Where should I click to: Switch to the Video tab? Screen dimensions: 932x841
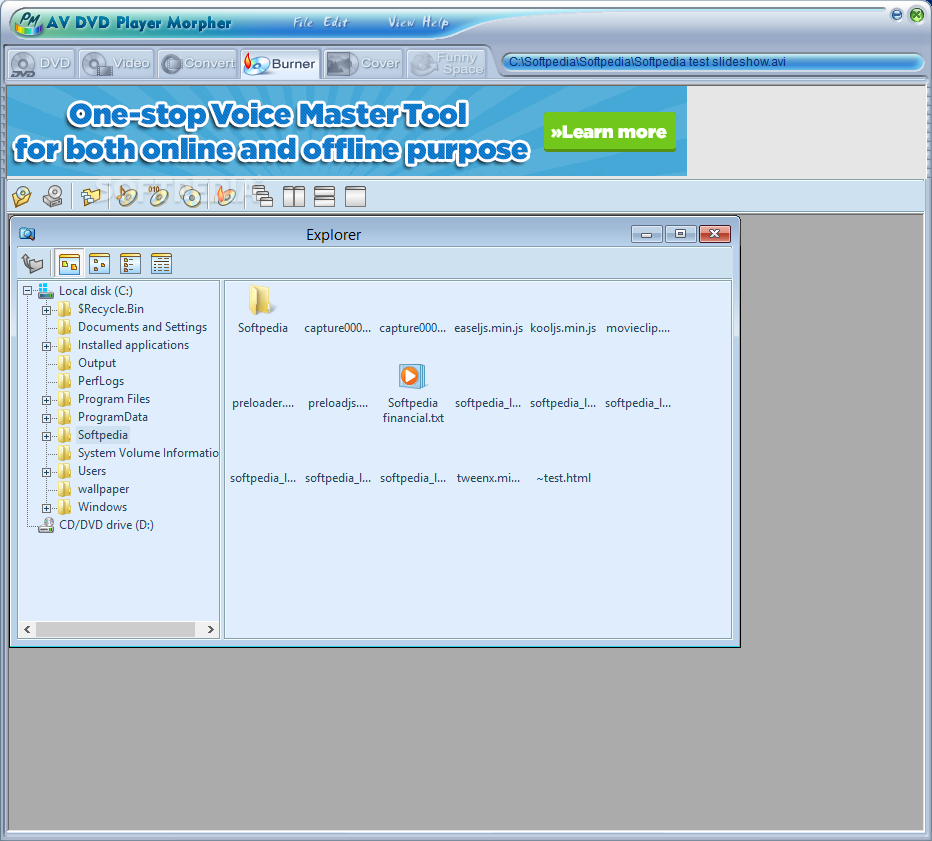117,64
